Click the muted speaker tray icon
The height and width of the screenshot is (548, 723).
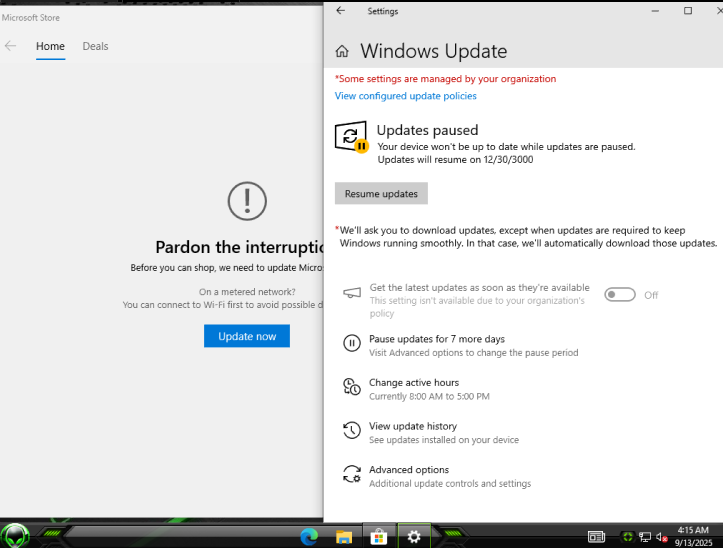pos(662,537)
